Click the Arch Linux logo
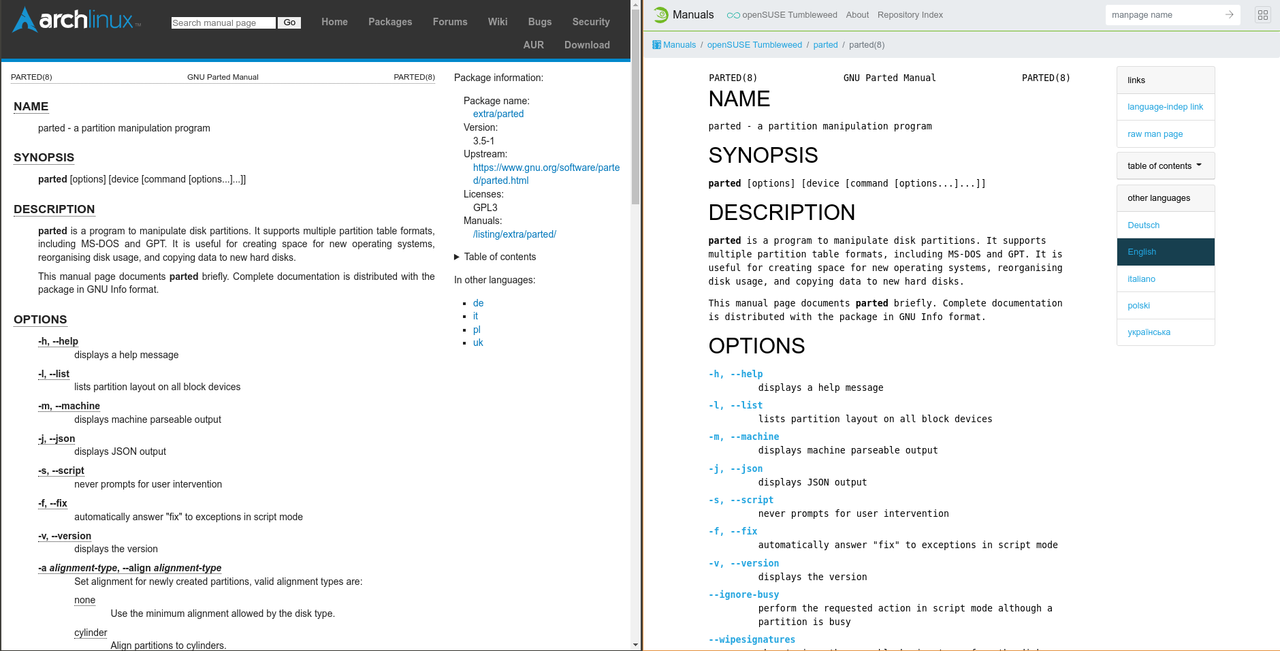This screenshot has width=1280, height=651. (76, 21)
